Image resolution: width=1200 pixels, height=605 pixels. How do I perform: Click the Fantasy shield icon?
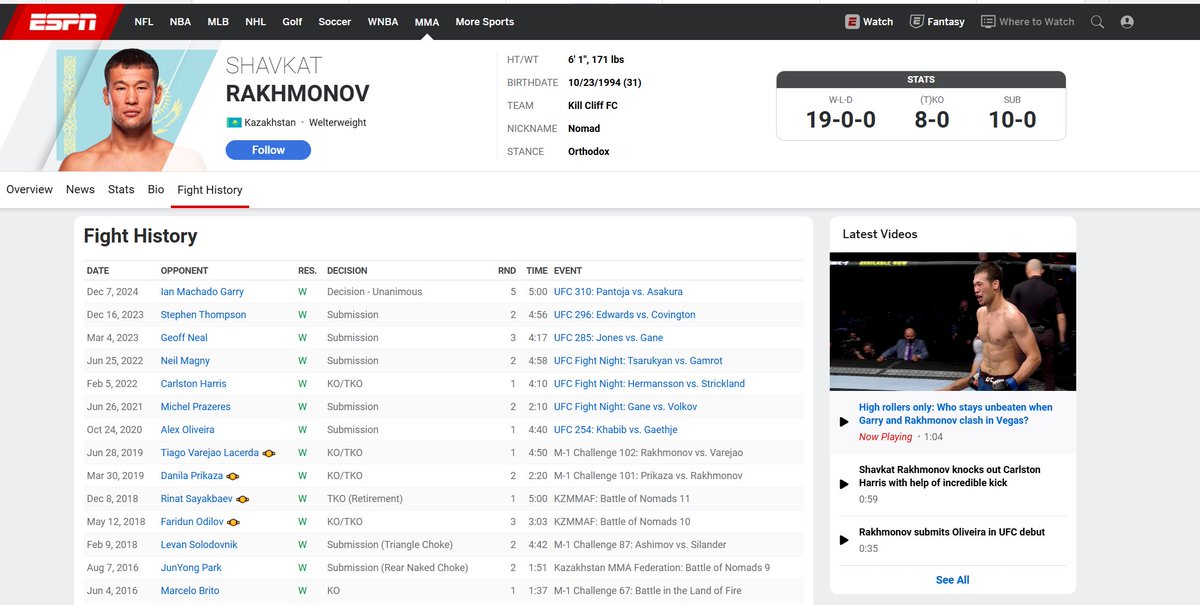916,21
